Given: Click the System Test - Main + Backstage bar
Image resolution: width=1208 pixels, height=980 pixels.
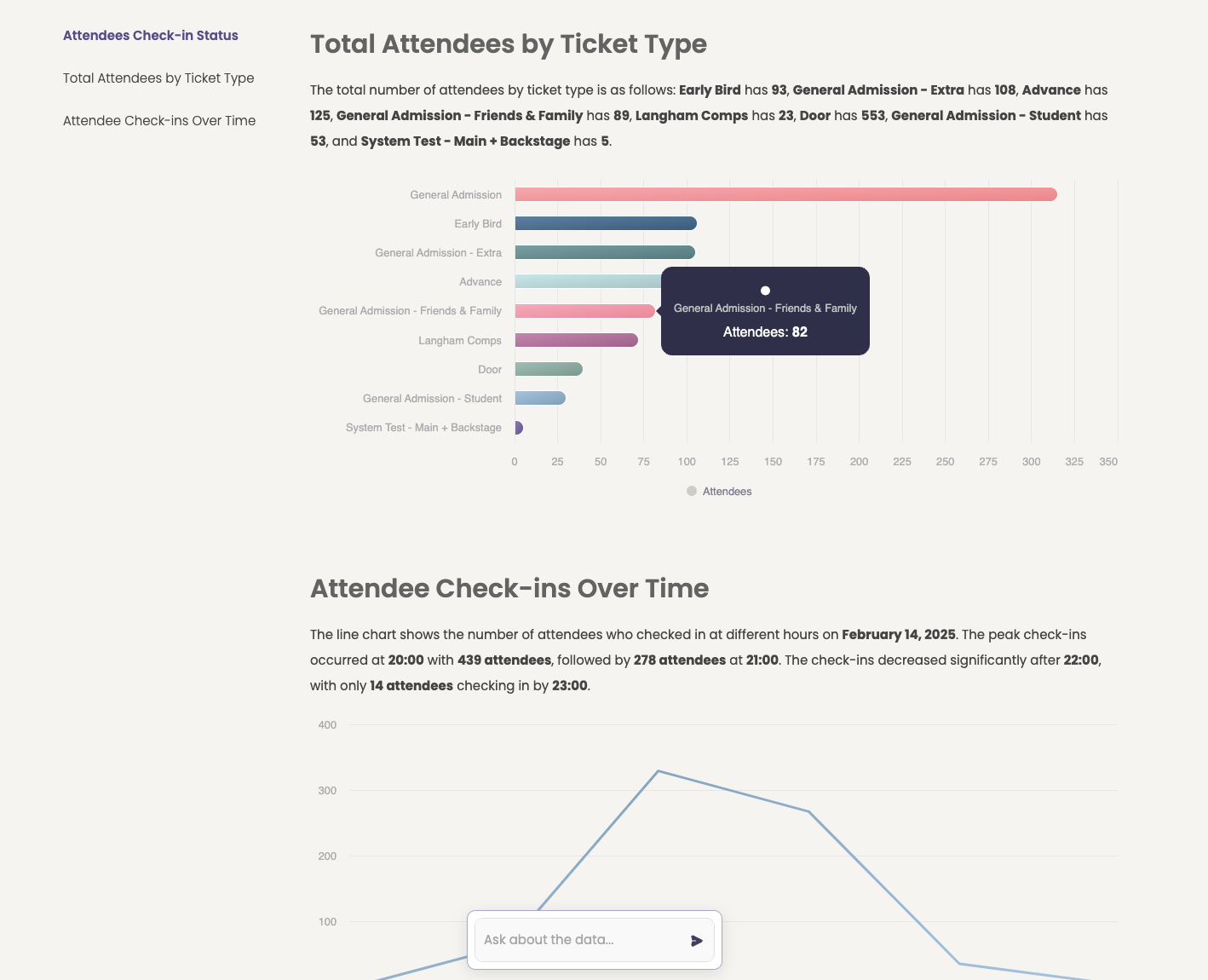Looking at the screenshot, I should pos(517,427).
